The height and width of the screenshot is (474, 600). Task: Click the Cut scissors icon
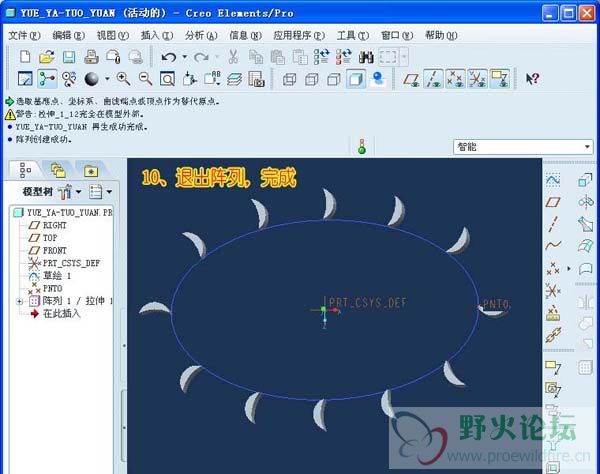point(233,57)
